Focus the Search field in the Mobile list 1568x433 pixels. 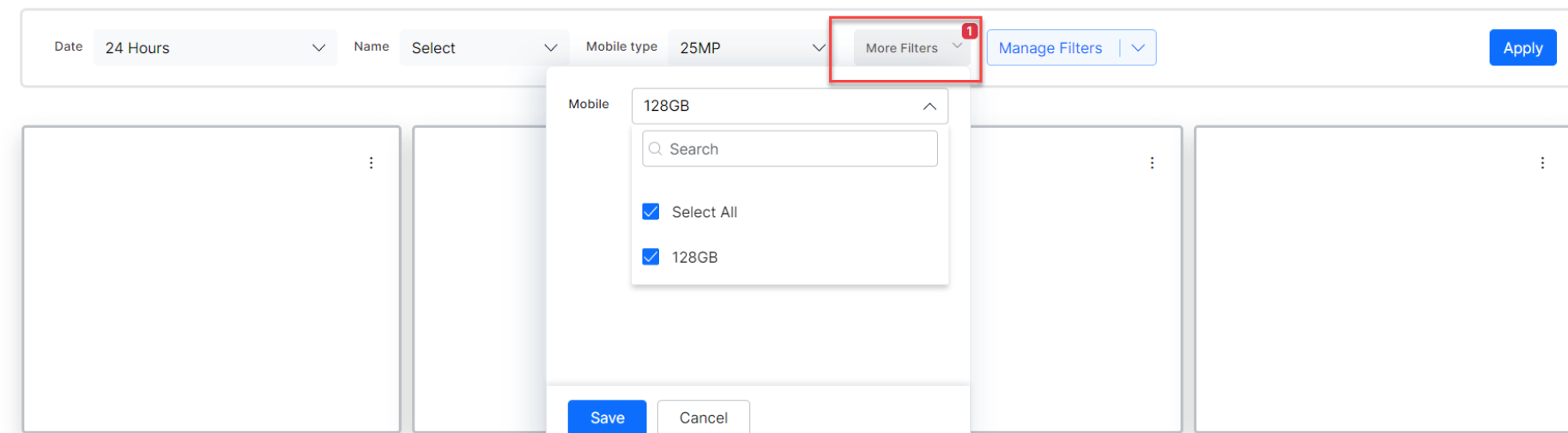click(798, 149)
